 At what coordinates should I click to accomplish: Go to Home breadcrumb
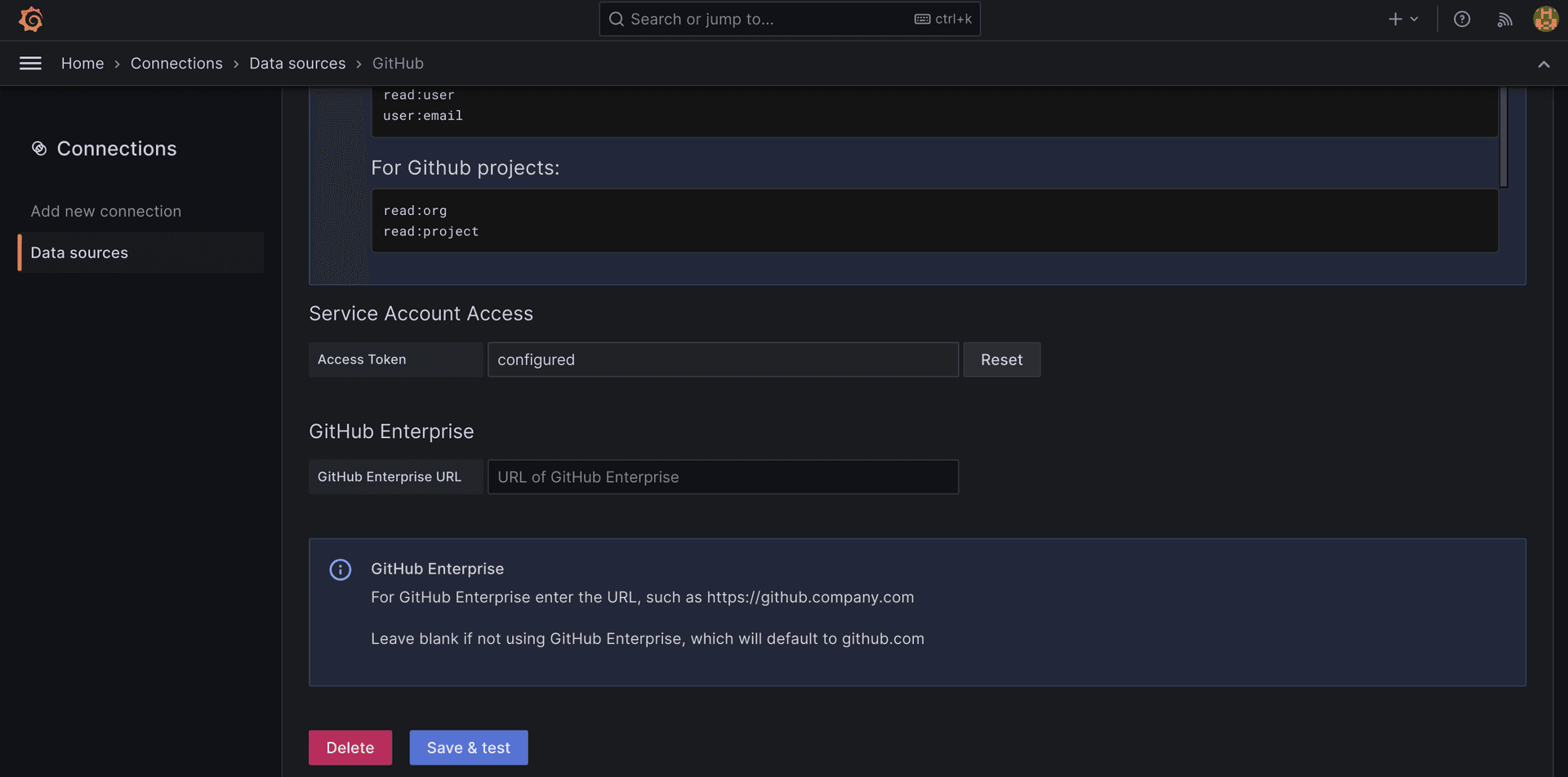[x=82, y=64]
